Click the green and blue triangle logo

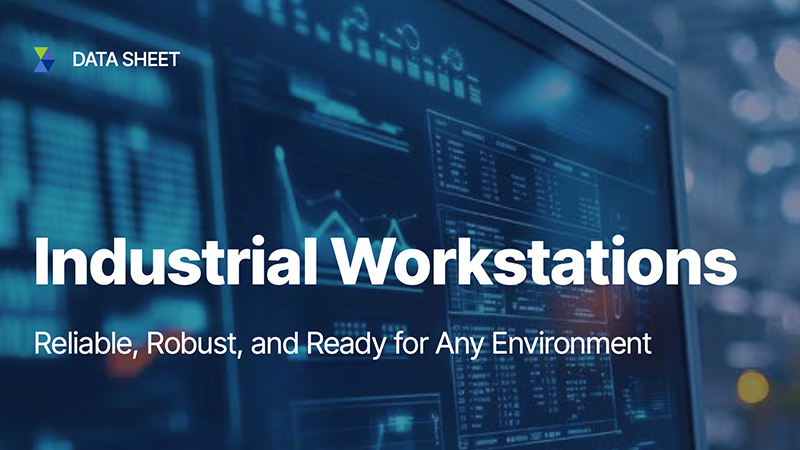pyautogui.click(x=44, y=59)
